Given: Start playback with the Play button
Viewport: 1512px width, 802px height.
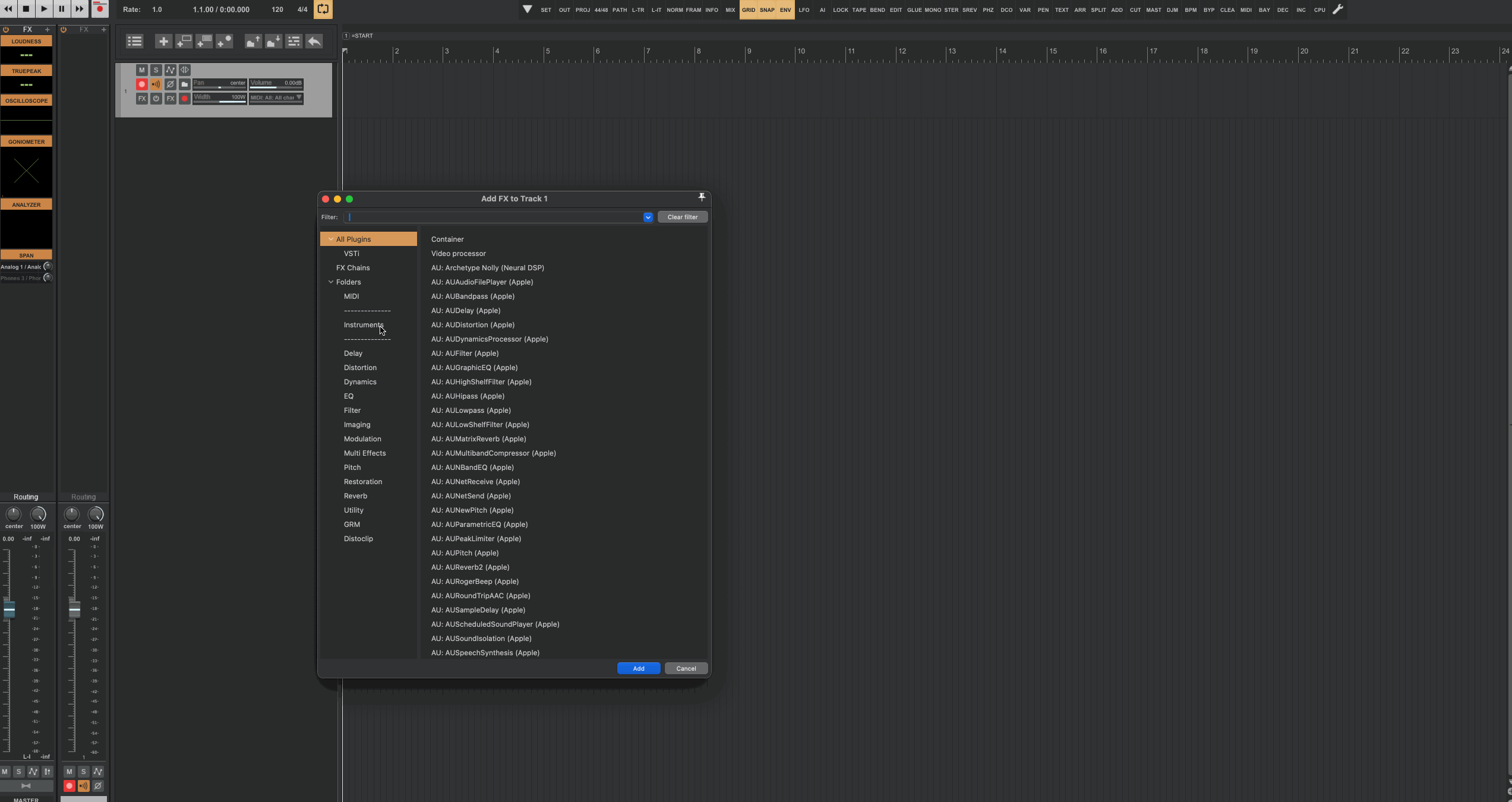Looking at the screenshot, I should pos(44,9).
